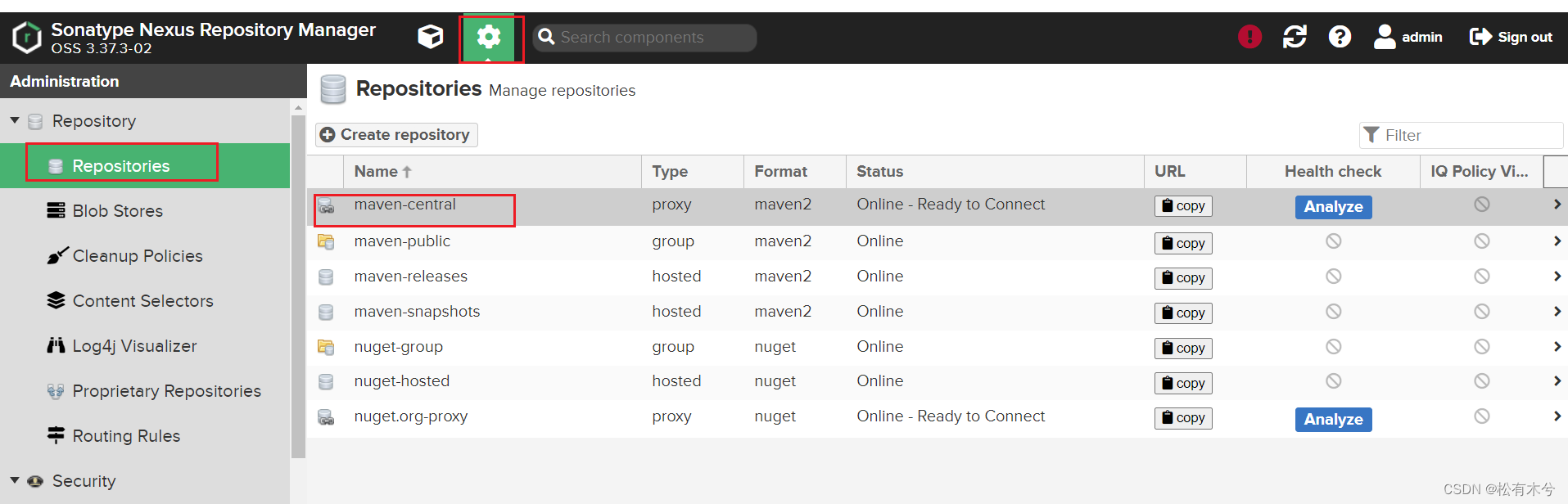Click the Refresh icon in header

[1295, 37]
